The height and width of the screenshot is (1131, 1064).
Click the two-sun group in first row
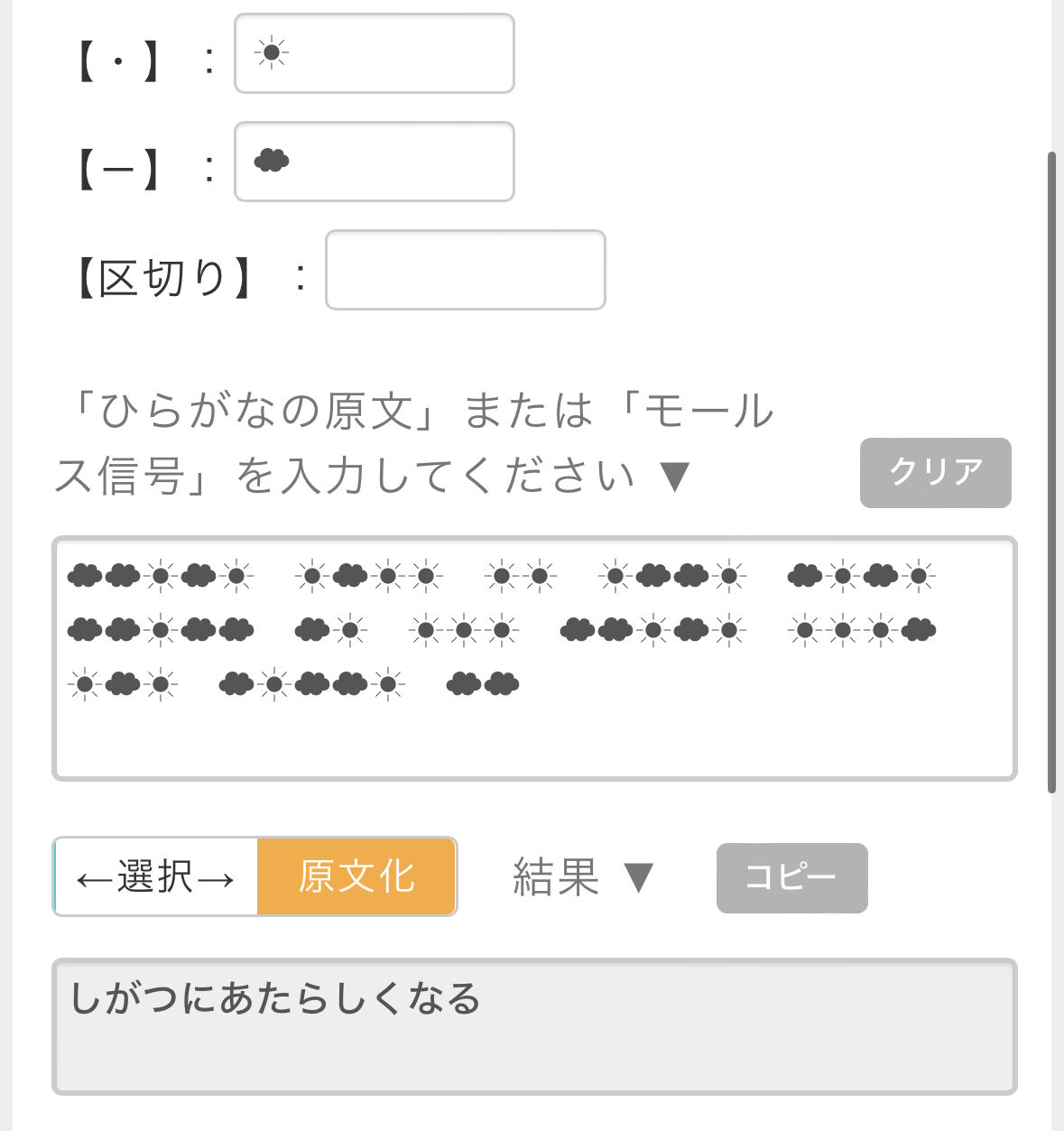[x=521, y=575]
